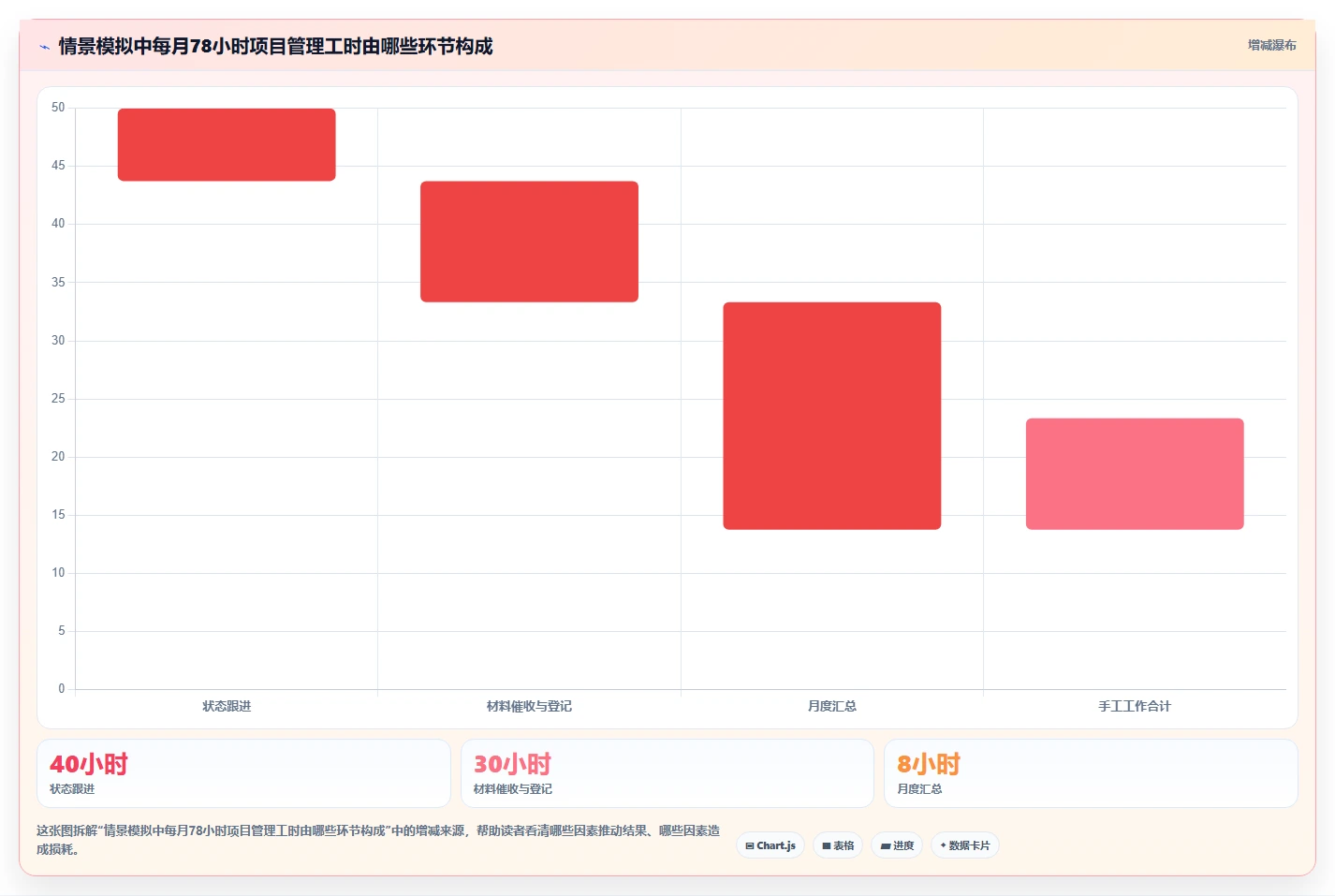Click the 增减瀑布 label in the header
The width and height of the screenshot is (1335, 896).
click(x=1271, y=45)
